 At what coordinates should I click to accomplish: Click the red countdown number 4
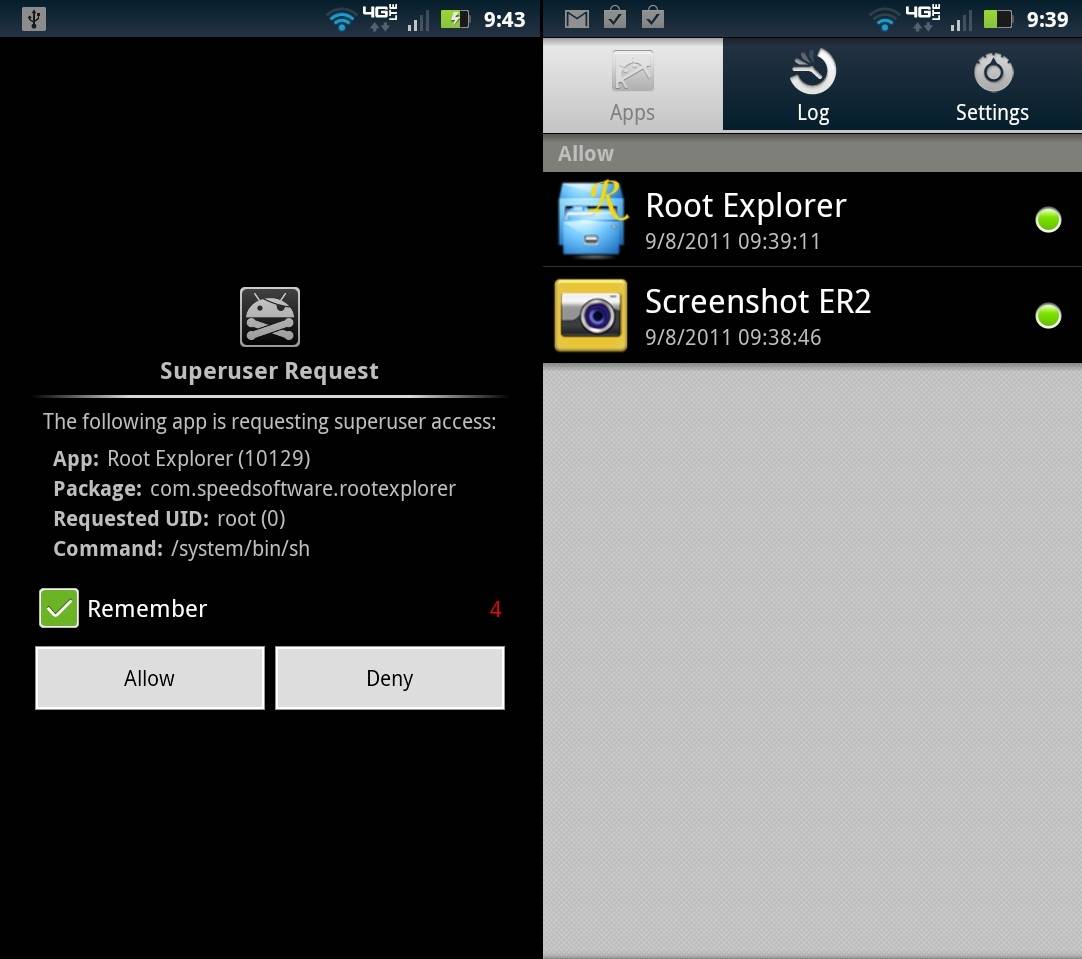point(495,609)
